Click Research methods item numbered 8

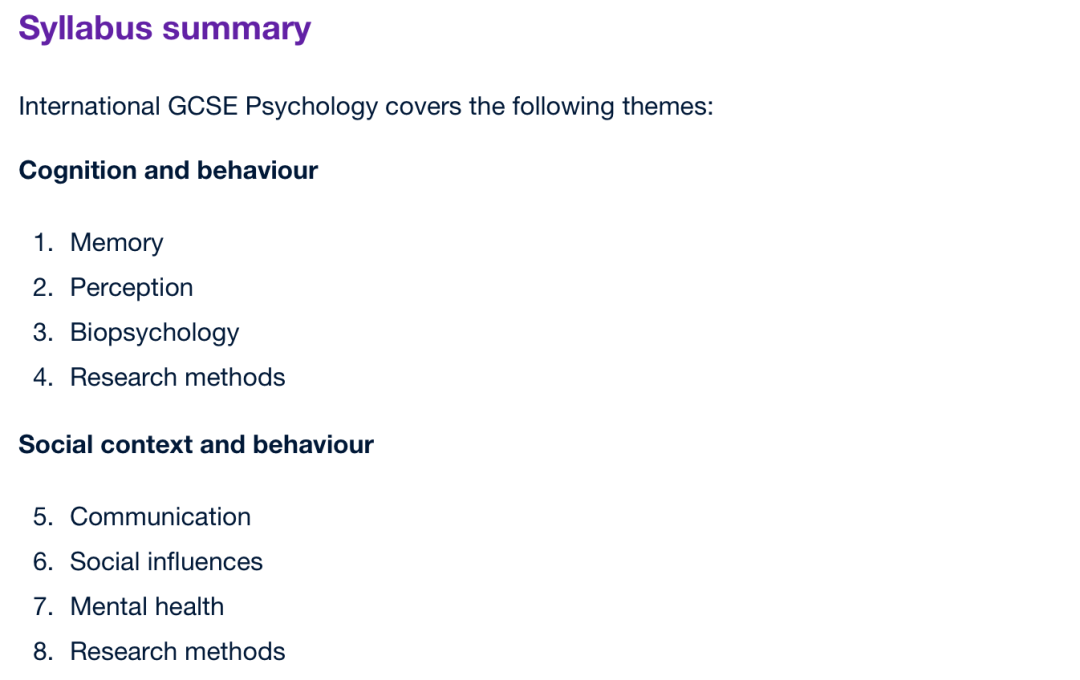pyautogui.click(x=178, y=651)
